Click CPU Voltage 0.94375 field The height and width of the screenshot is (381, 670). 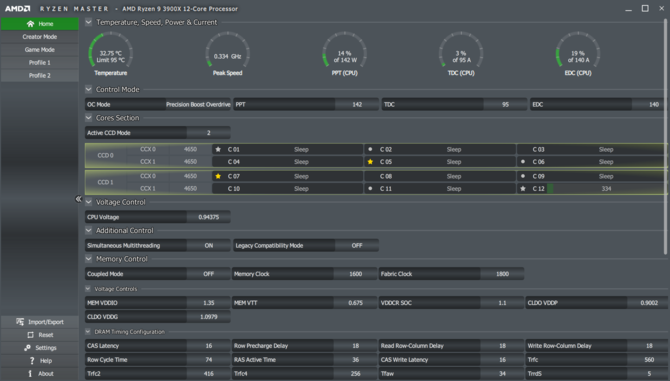click(x=209, y=217)
